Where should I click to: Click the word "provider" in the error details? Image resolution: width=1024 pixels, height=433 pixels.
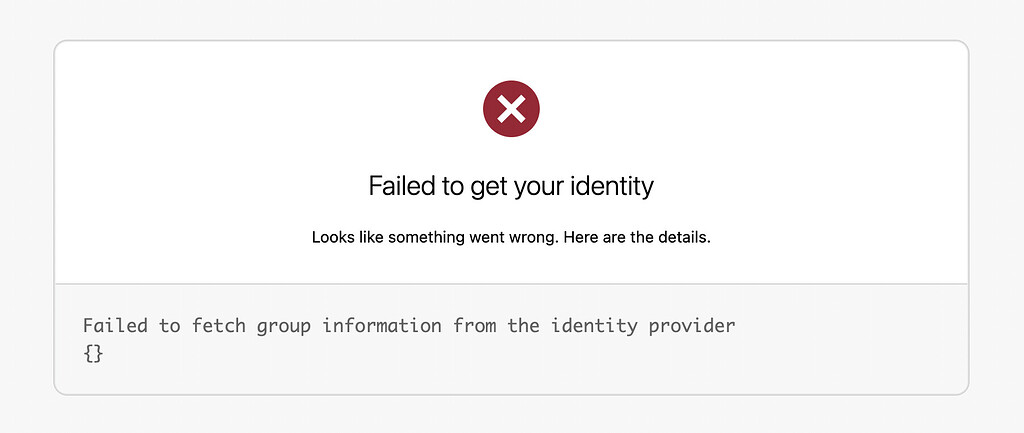pos(693,326)
